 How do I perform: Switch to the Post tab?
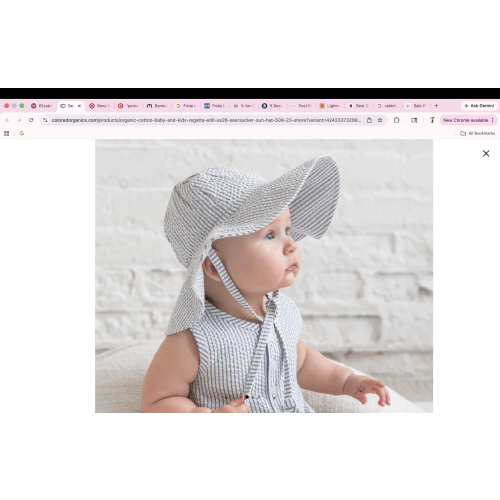301,106
